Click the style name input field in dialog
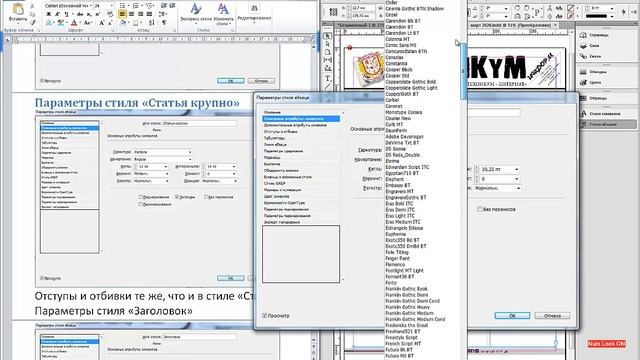The image size is (640, 360). [x=493, y=112]
